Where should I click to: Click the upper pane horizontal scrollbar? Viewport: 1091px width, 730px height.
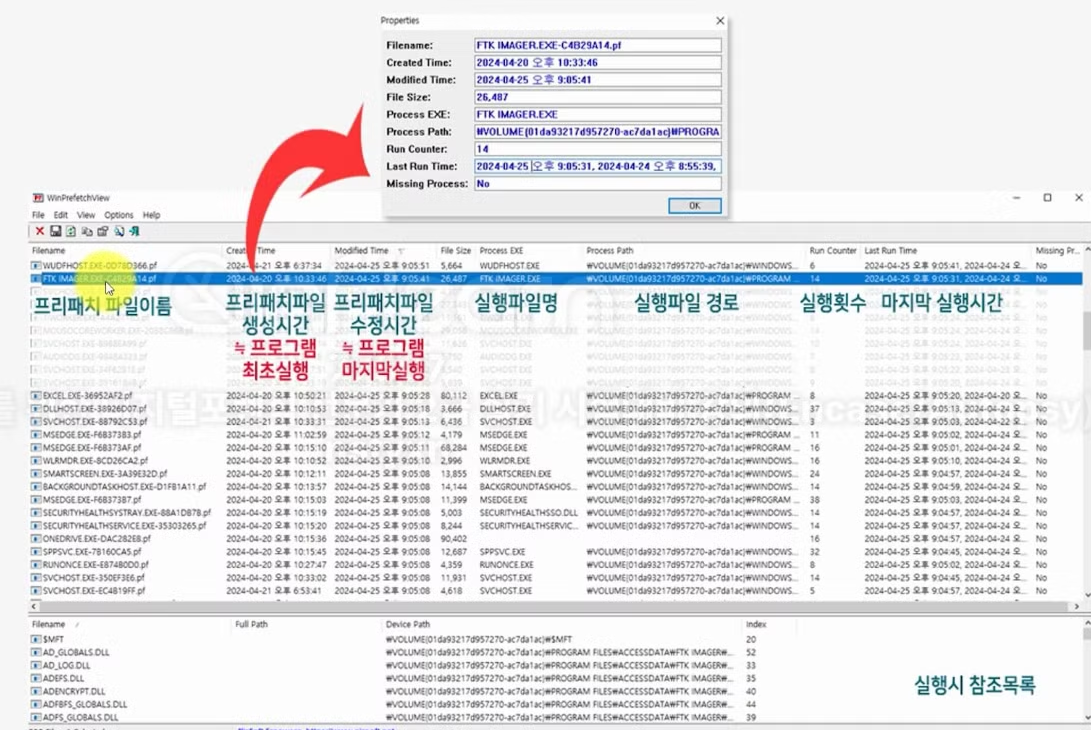click(x=553, y=607)
